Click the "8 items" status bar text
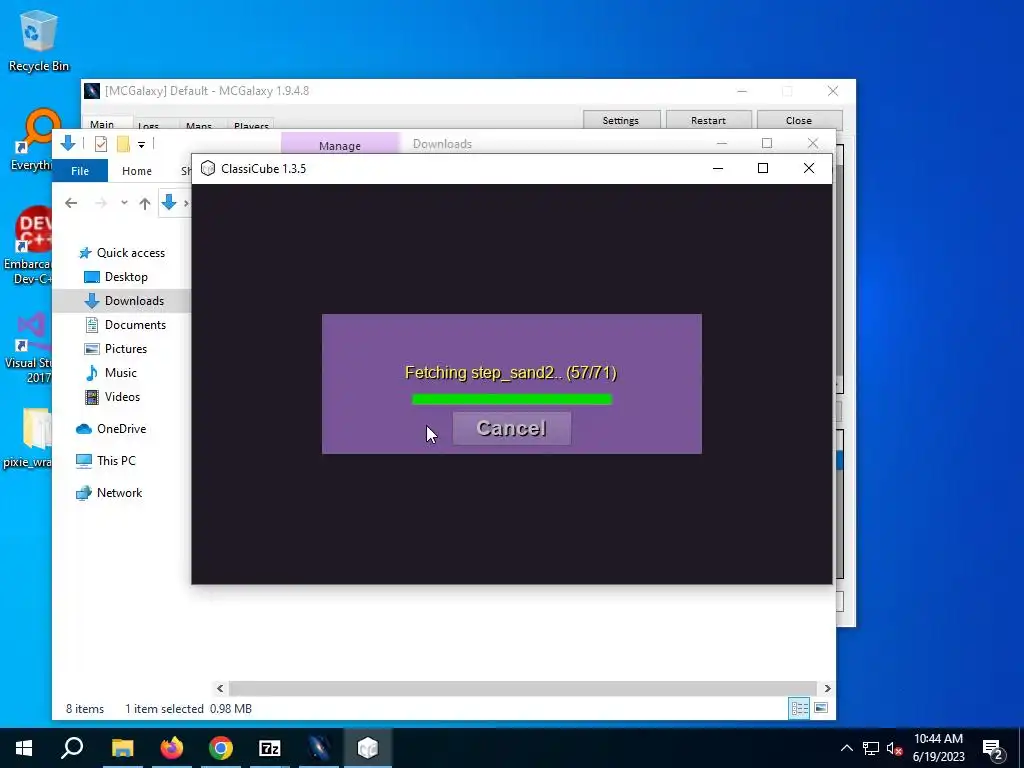1024x768 pixels. pos(85,709)
